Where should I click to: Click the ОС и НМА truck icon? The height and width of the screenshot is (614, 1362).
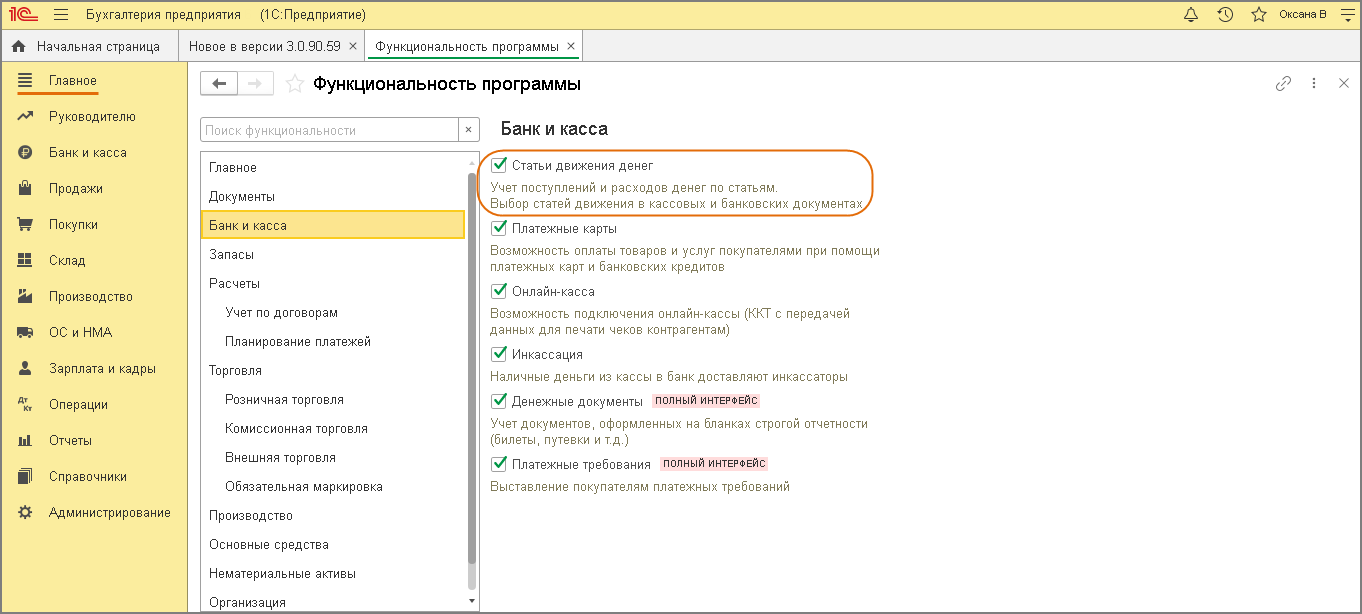(26, 332)
